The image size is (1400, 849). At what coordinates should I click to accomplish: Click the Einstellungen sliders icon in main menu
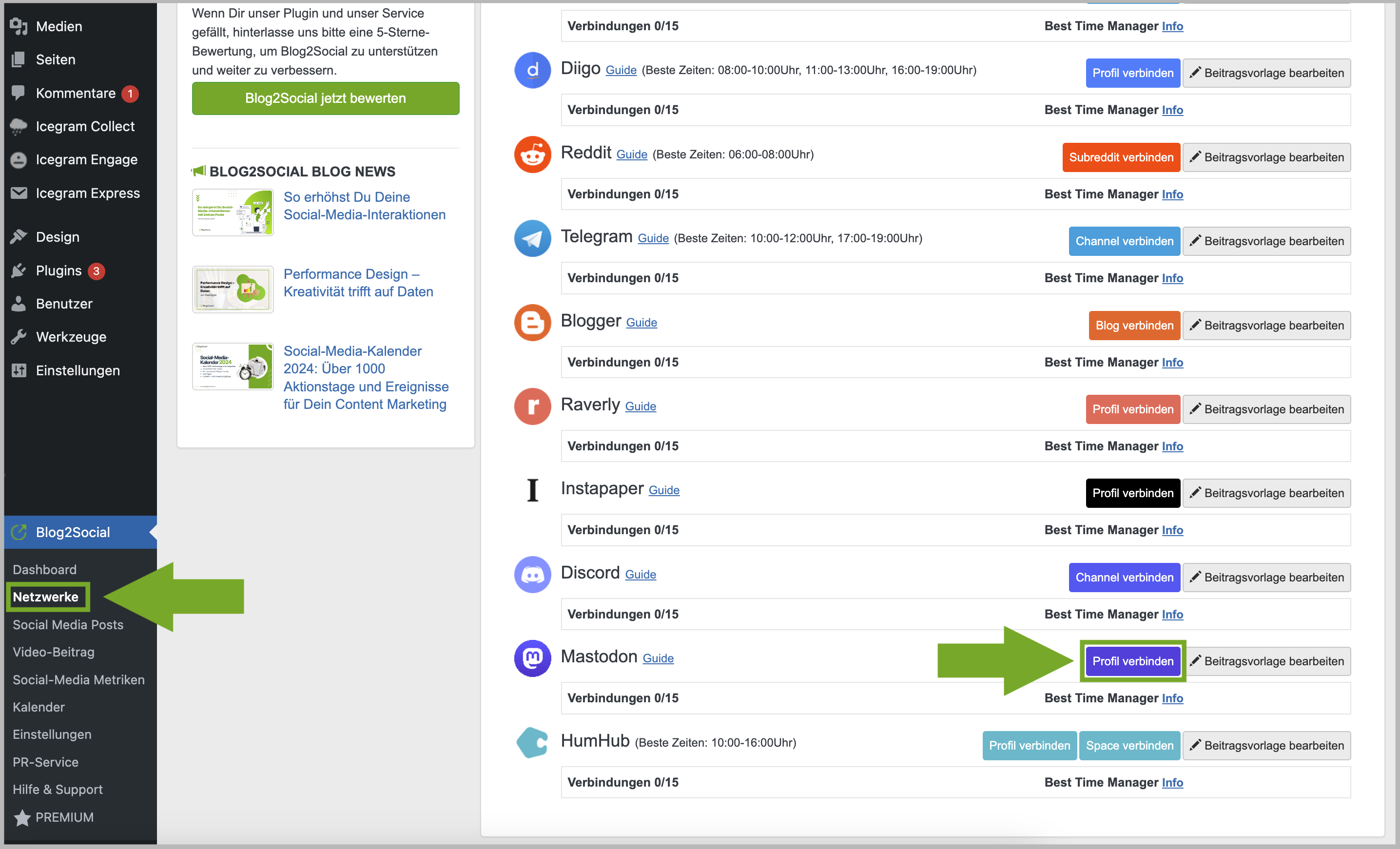pyautogui.click(x=19, y=370)
